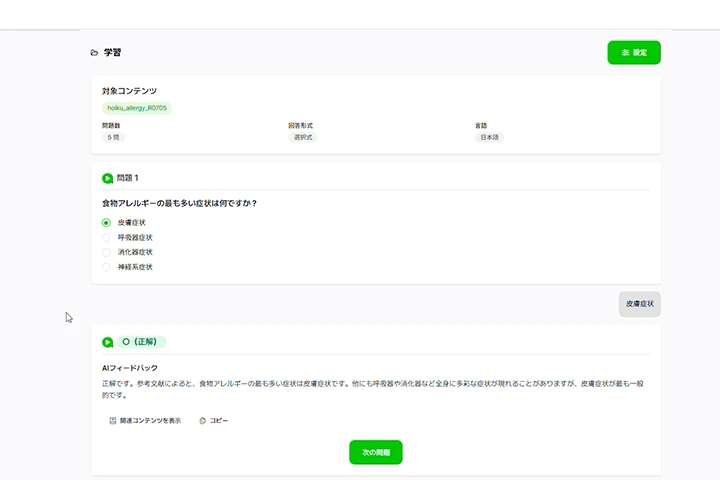This screenshot has width=720, height=480.
Task: Choose the 呼吸器症状 radio option
Action: pyautogui.click(x=106, y=237)
